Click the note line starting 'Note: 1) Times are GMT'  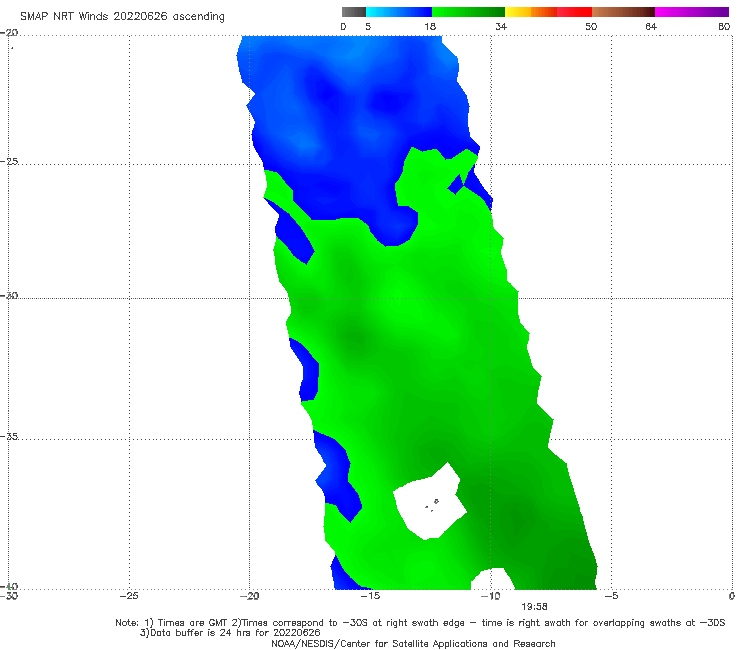click(420, 623)
